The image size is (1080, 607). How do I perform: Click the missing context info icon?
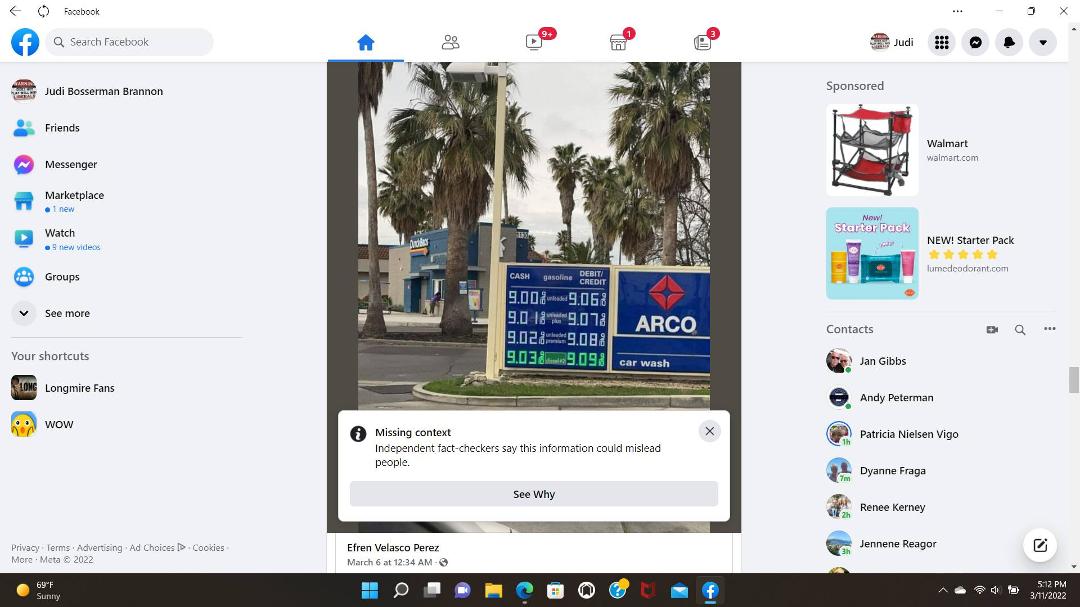point(358,433)
